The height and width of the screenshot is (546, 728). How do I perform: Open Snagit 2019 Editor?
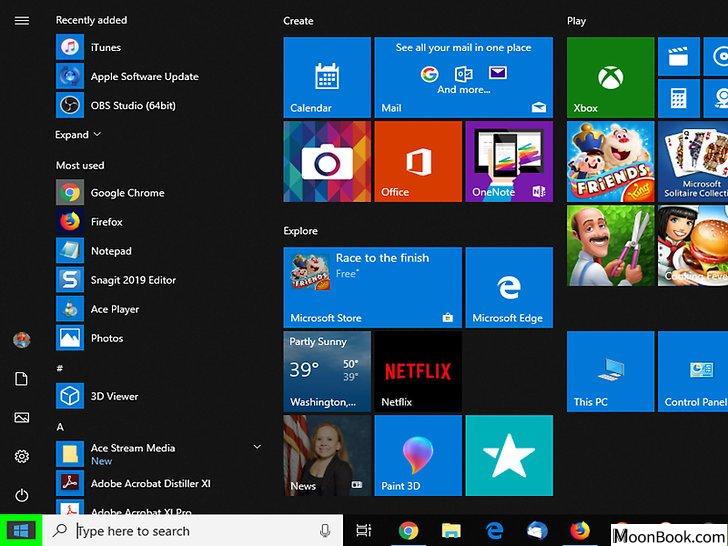click(x=158, y=280)
